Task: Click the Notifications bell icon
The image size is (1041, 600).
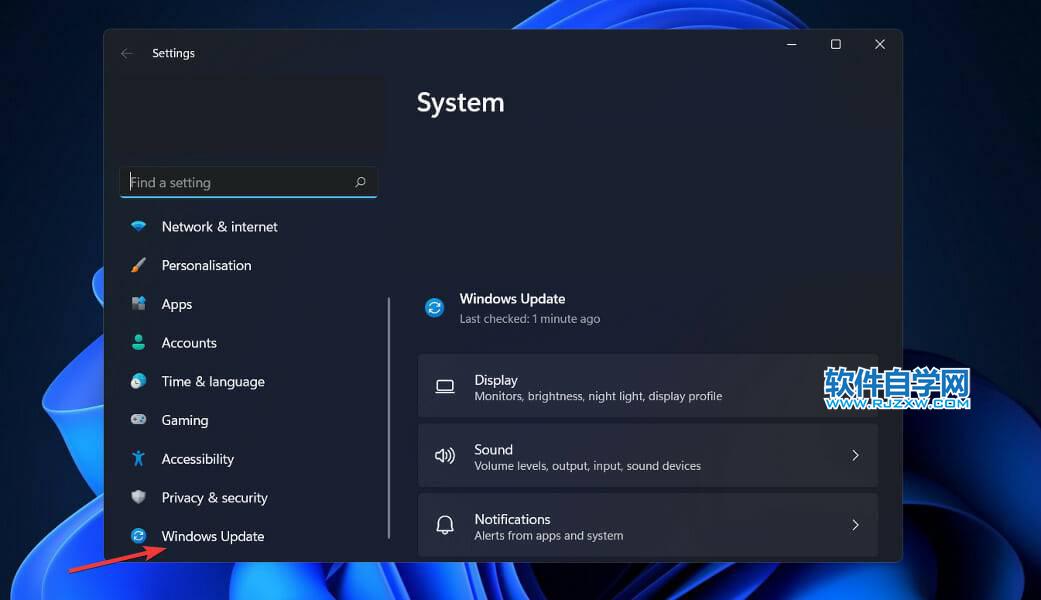Action: click(x=445, y=525)
